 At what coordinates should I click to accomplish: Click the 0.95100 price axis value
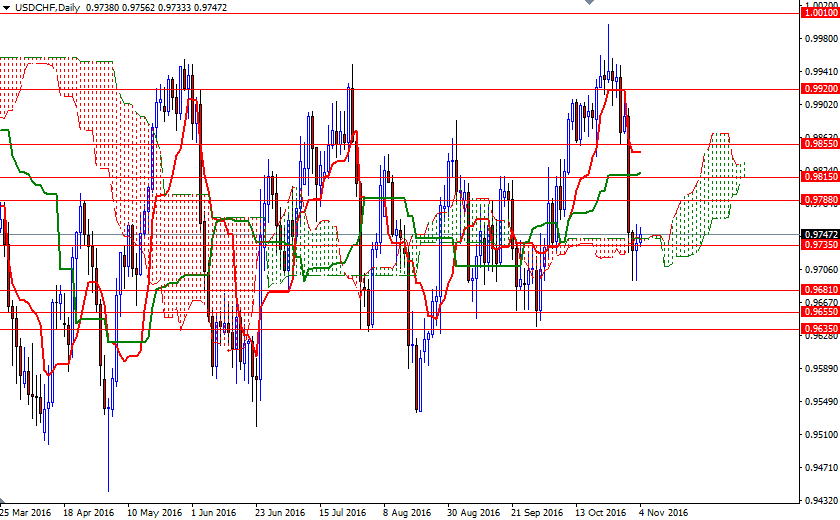(822, 434)
